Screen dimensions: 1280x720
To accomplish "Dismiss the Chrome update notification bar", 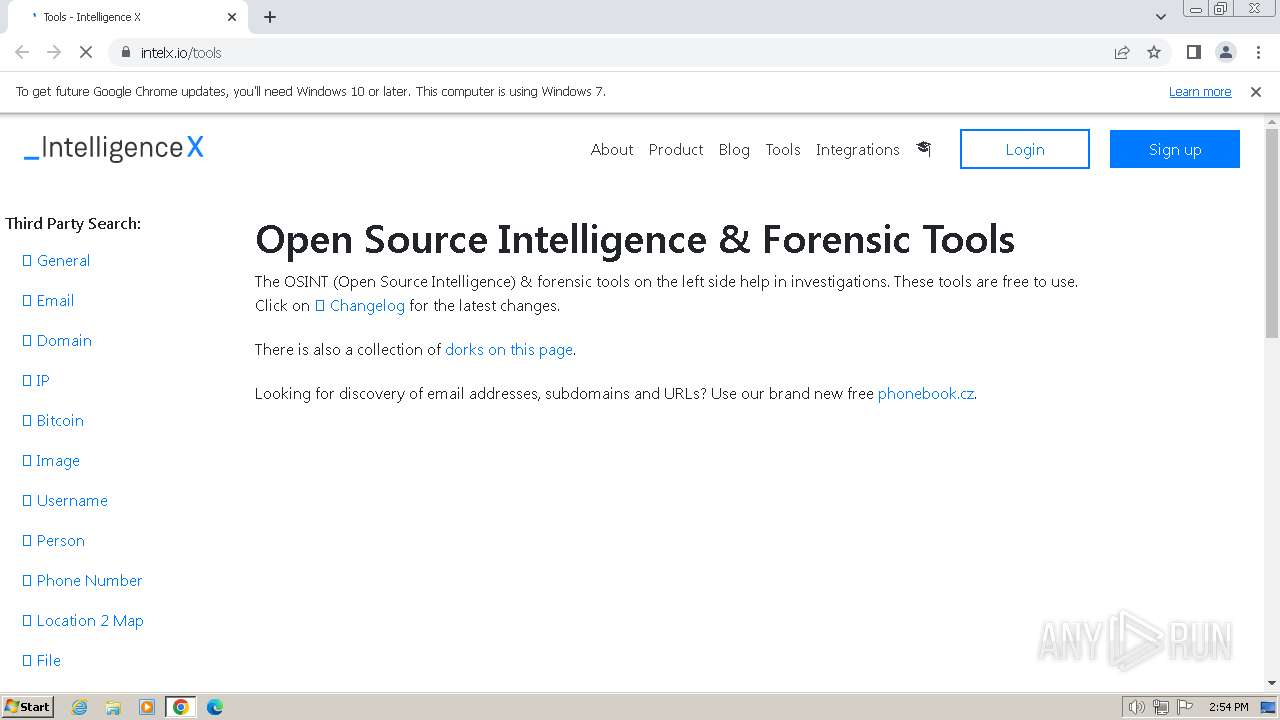I will tap(1256, 91).
